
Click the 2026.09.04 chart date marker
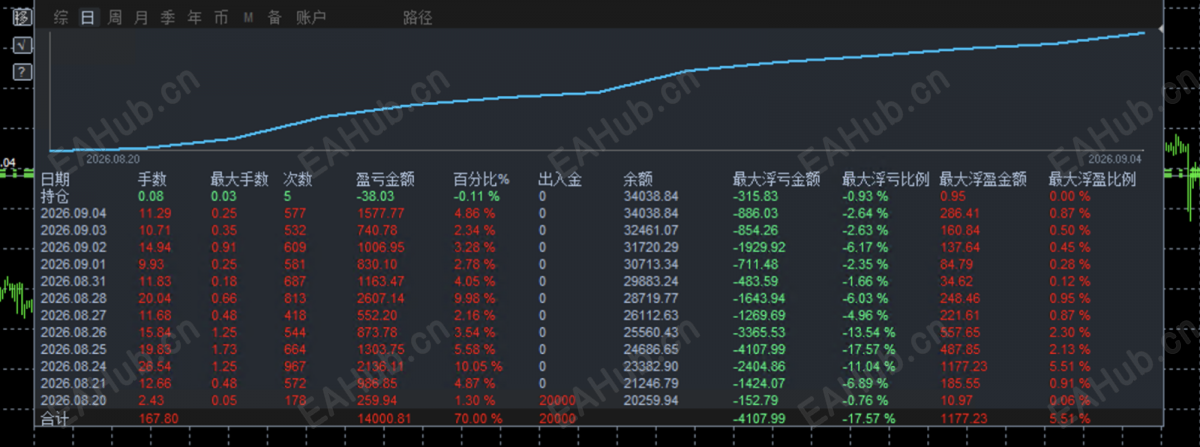click(x=1115, y=159)
